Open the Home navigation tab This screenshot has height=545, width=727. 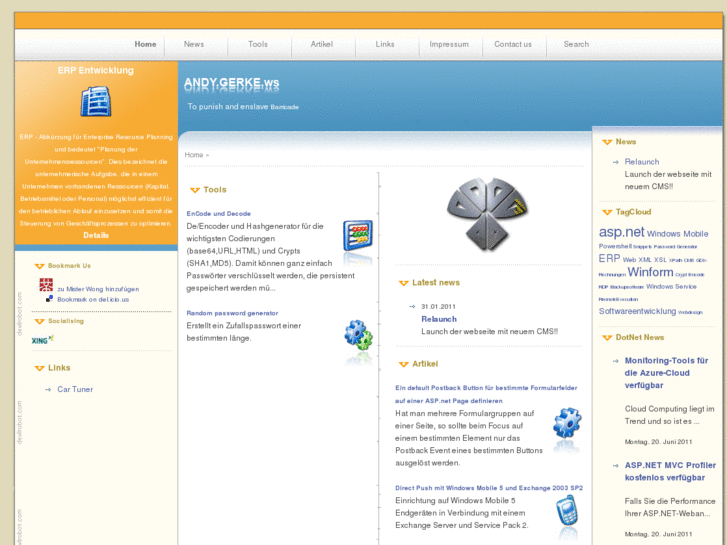click(145, 44)
